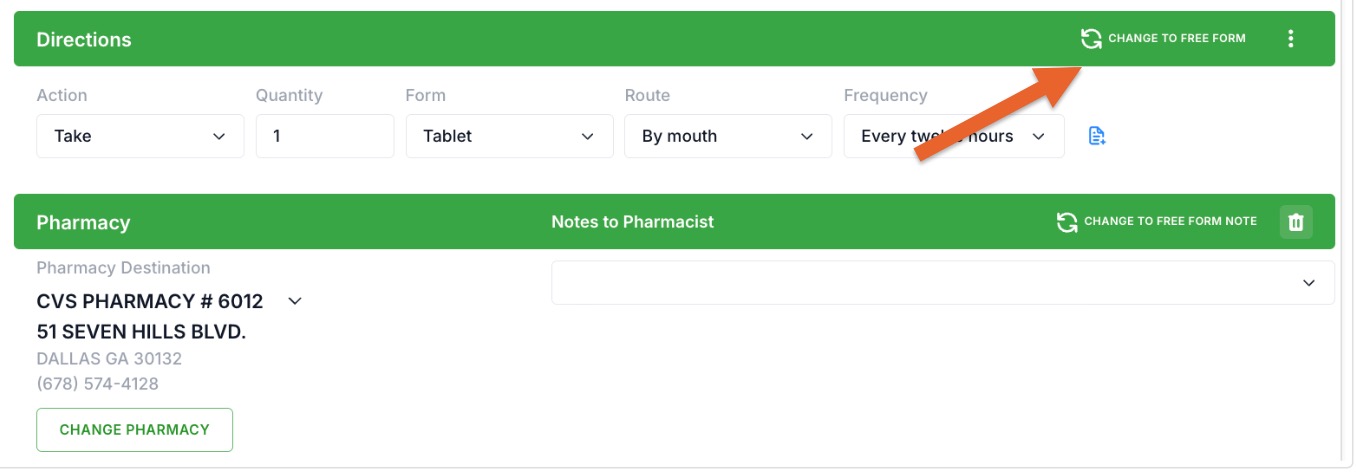
Task: Click the pharmacy note swap-arrows icon
Action: click(x=1067, y=221)
